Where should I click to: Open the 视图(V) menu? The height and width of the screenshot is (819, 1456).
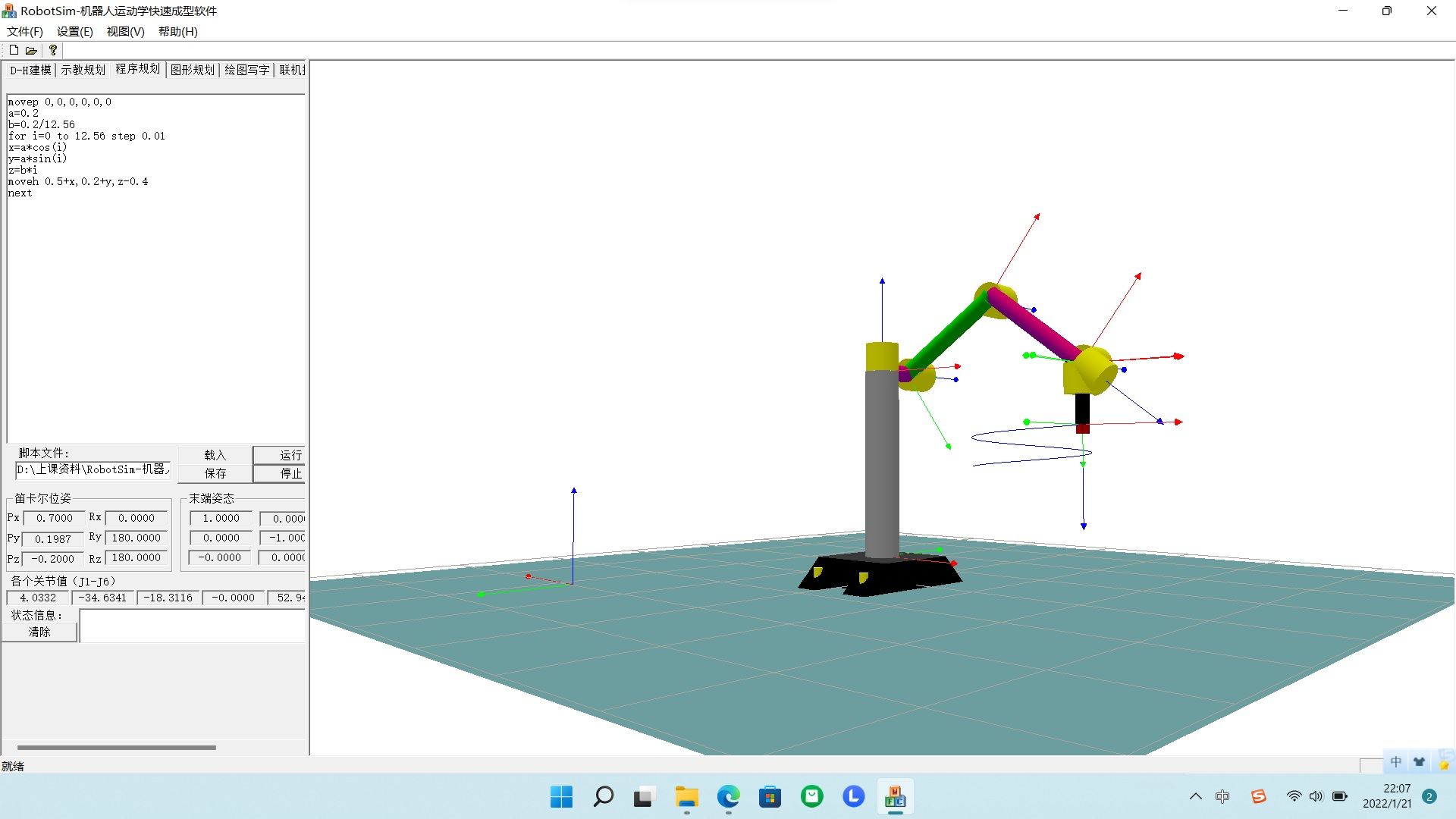(x=125, y=31)
